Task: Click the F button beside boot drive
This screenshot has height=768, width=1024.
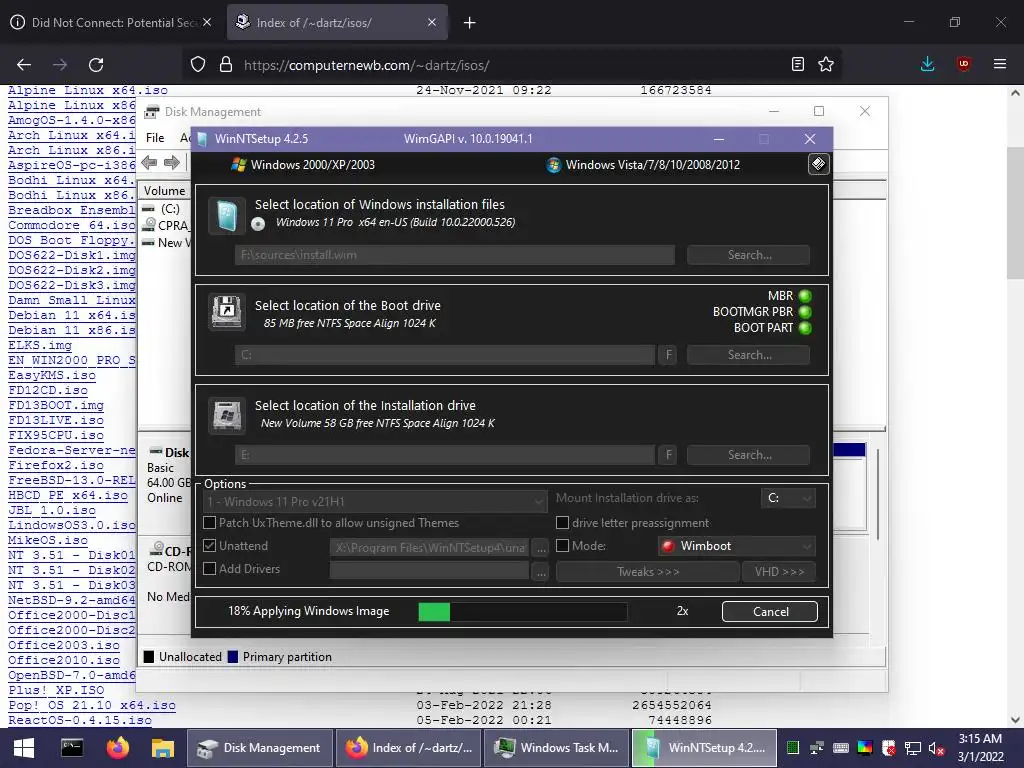Action: pos(667,355)
